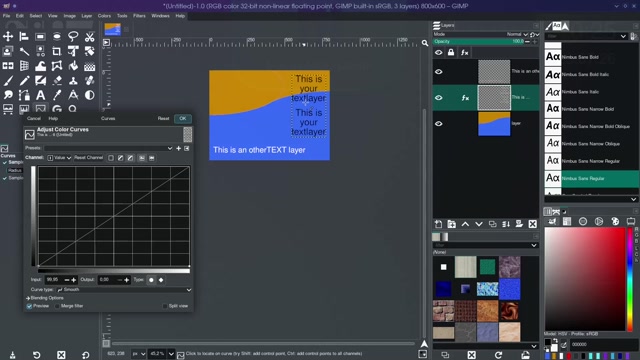Click the zoom magnifier icon above canvas

425,43
